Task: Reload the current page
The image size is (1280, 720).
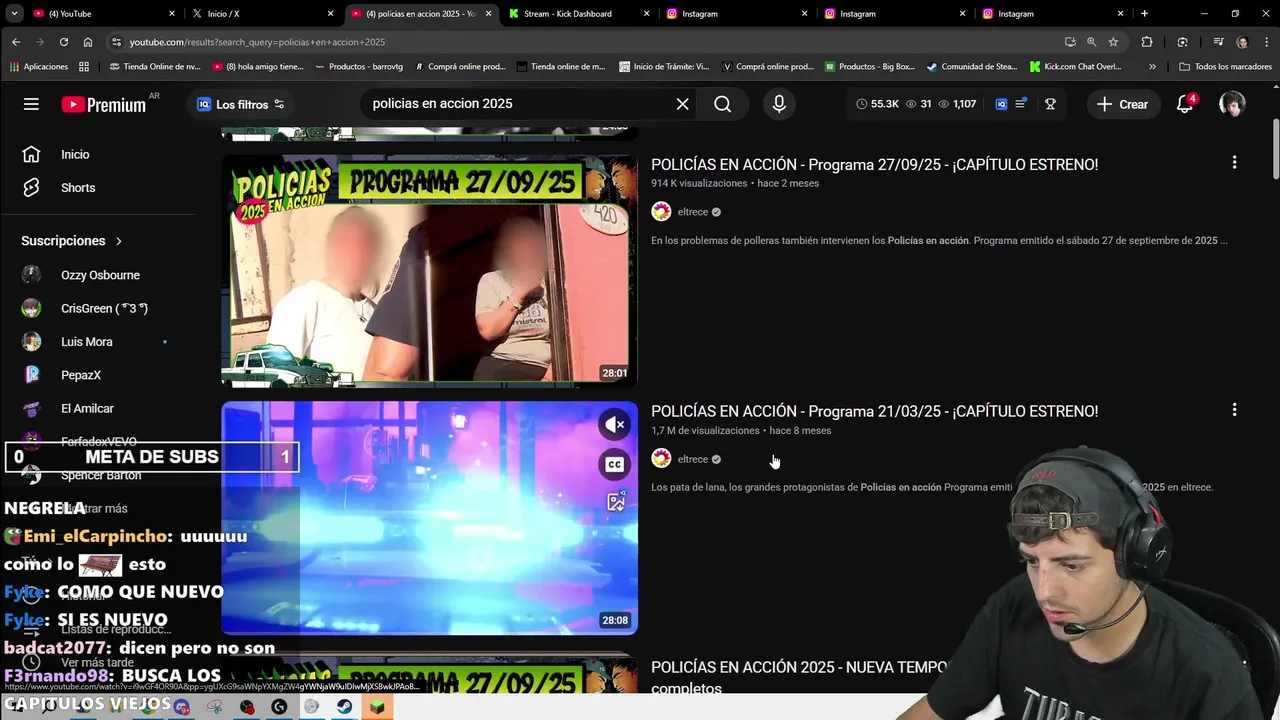Action: tap(64, 42)
